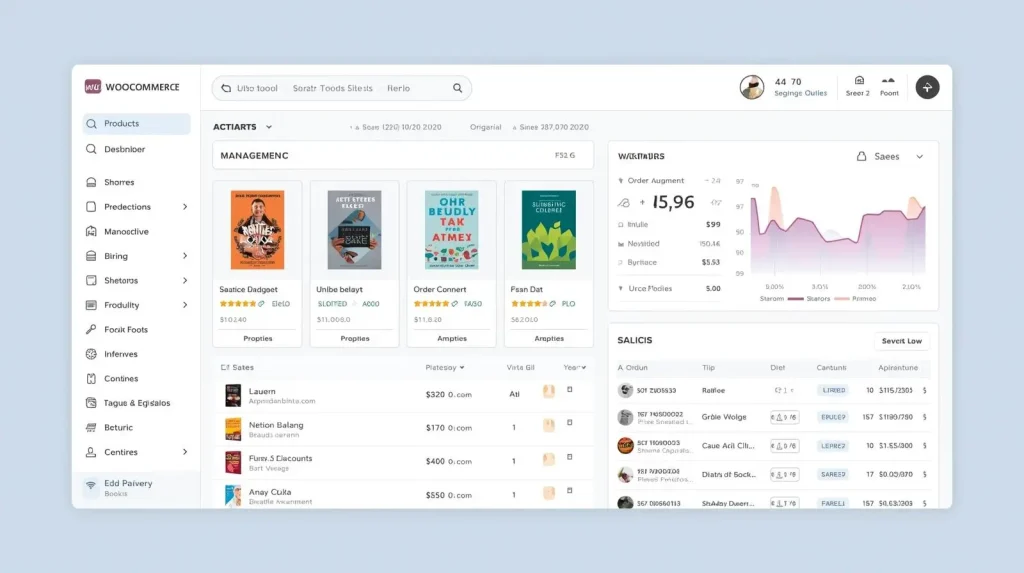The width and height of the screenshot is (1024, 573).
Task: Click the back arrow icon in search bar
Action: (226, 88)
